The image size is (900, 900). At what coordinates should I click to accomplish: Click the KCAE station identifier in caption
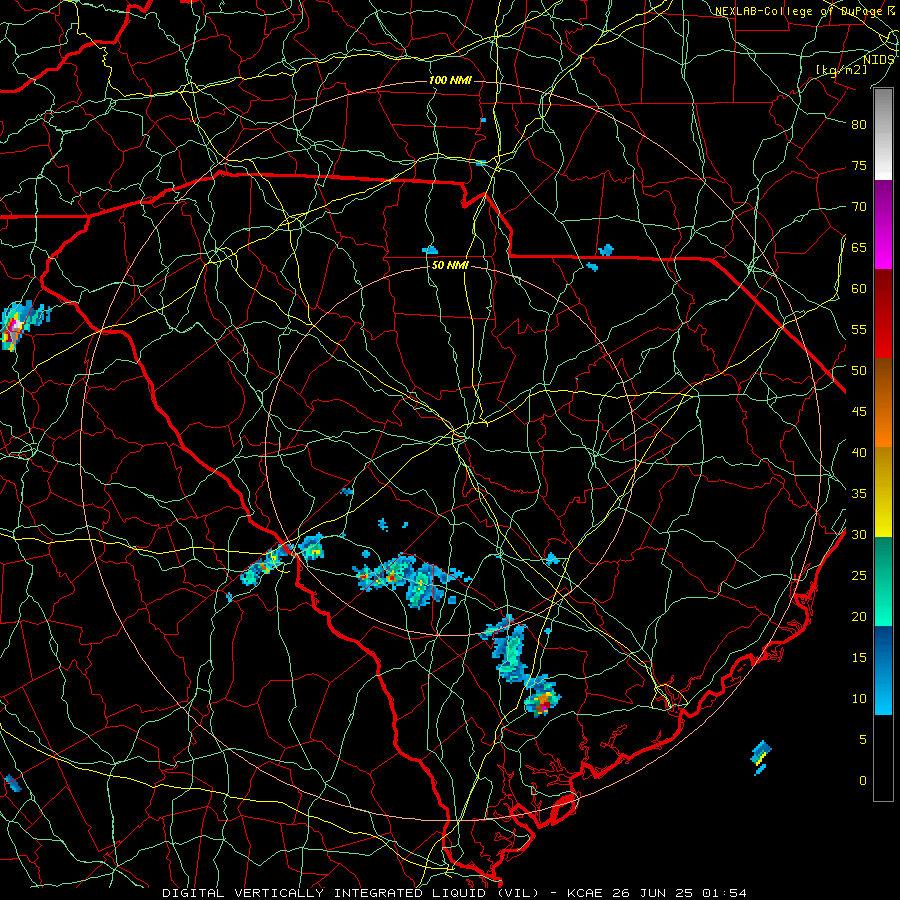pos(585,893)
